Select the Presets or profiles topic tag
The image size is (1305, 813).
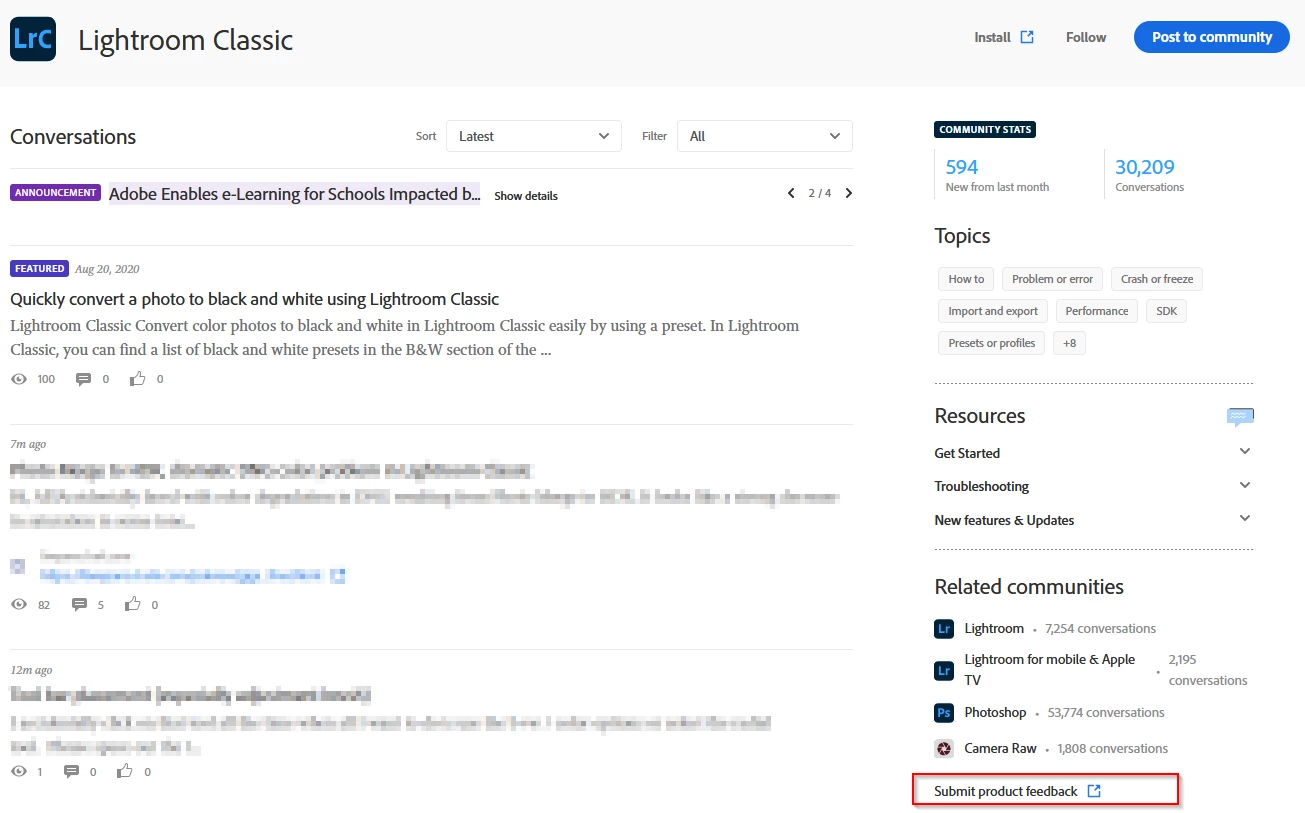992,343
